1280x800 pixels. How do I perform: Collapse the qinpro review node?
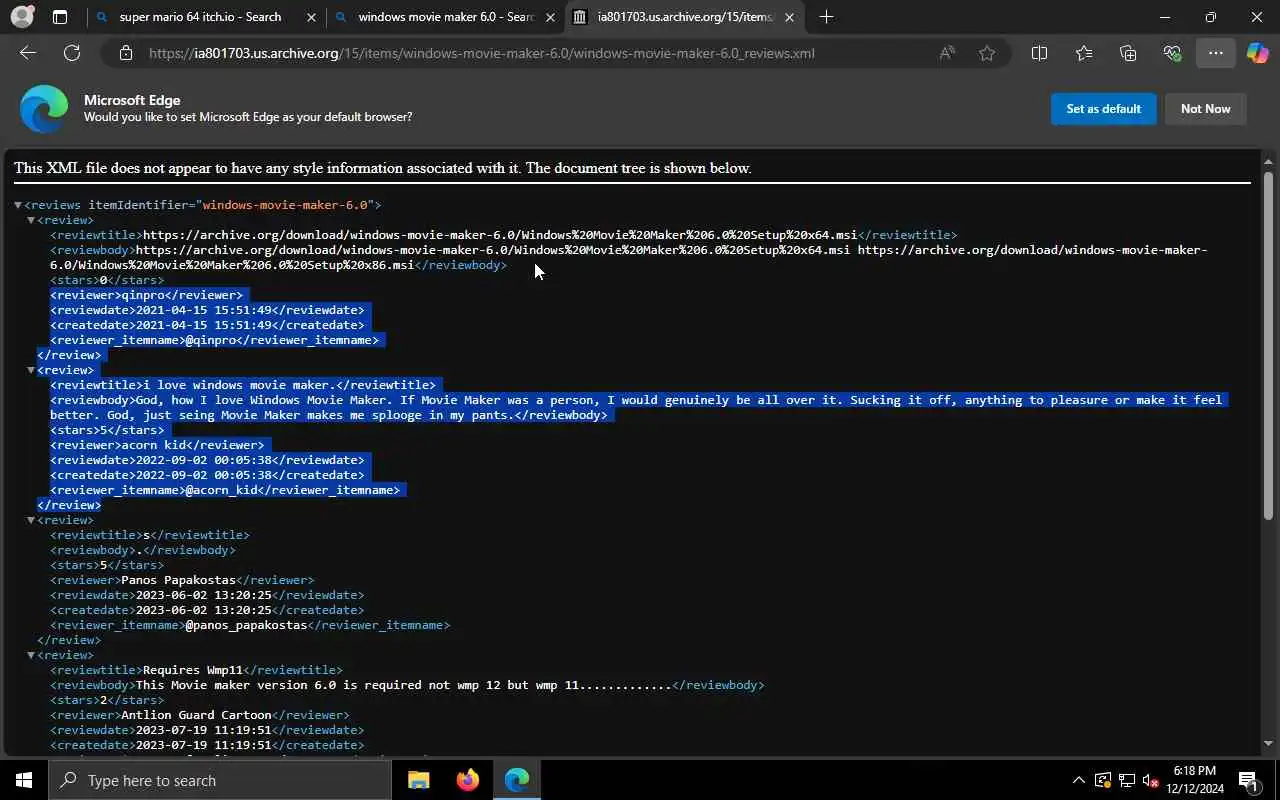pyautogui.click(x=31, y=220)
